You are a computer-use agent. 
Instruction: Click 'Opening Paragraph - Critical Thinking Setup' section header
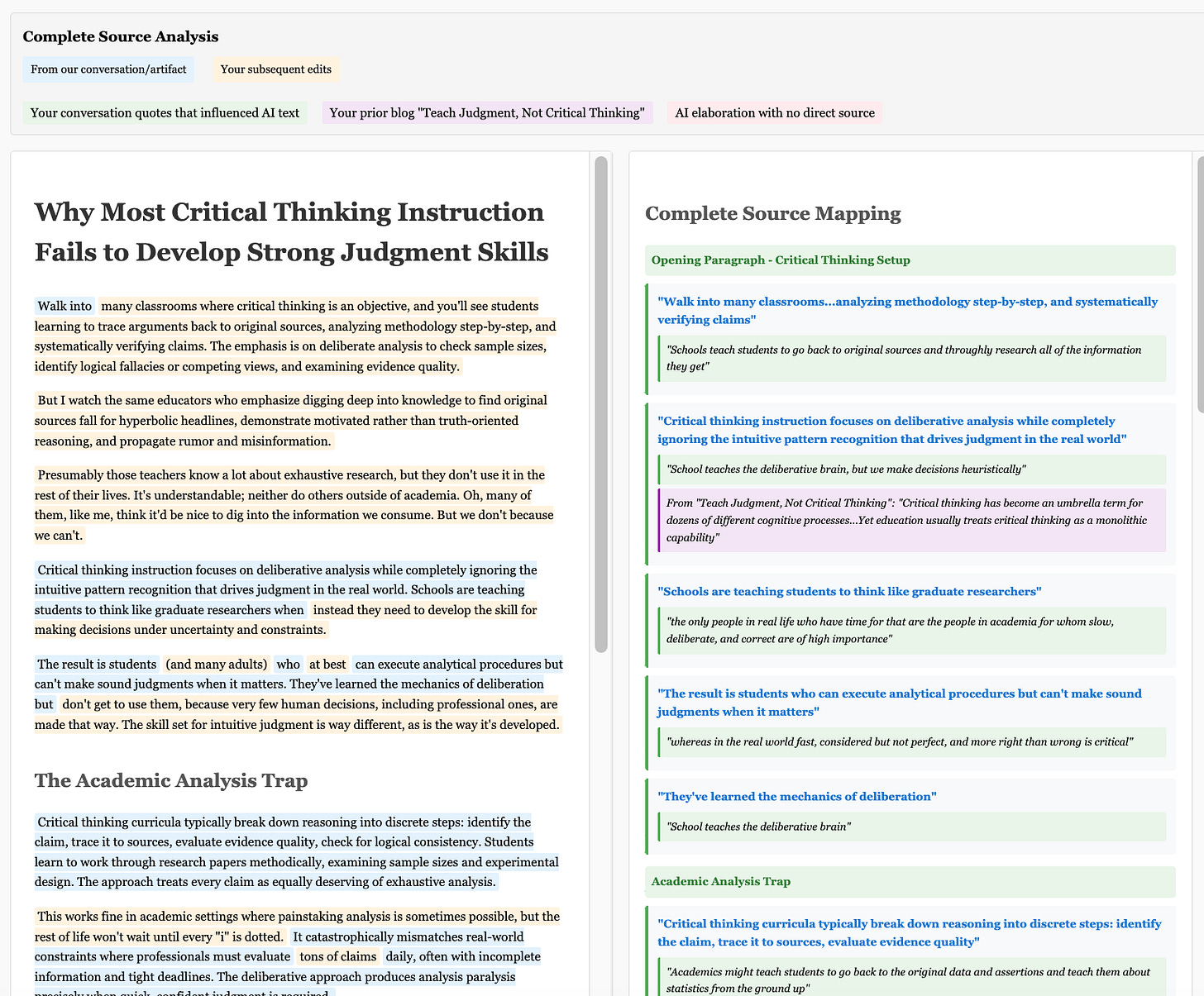(910, 260)
